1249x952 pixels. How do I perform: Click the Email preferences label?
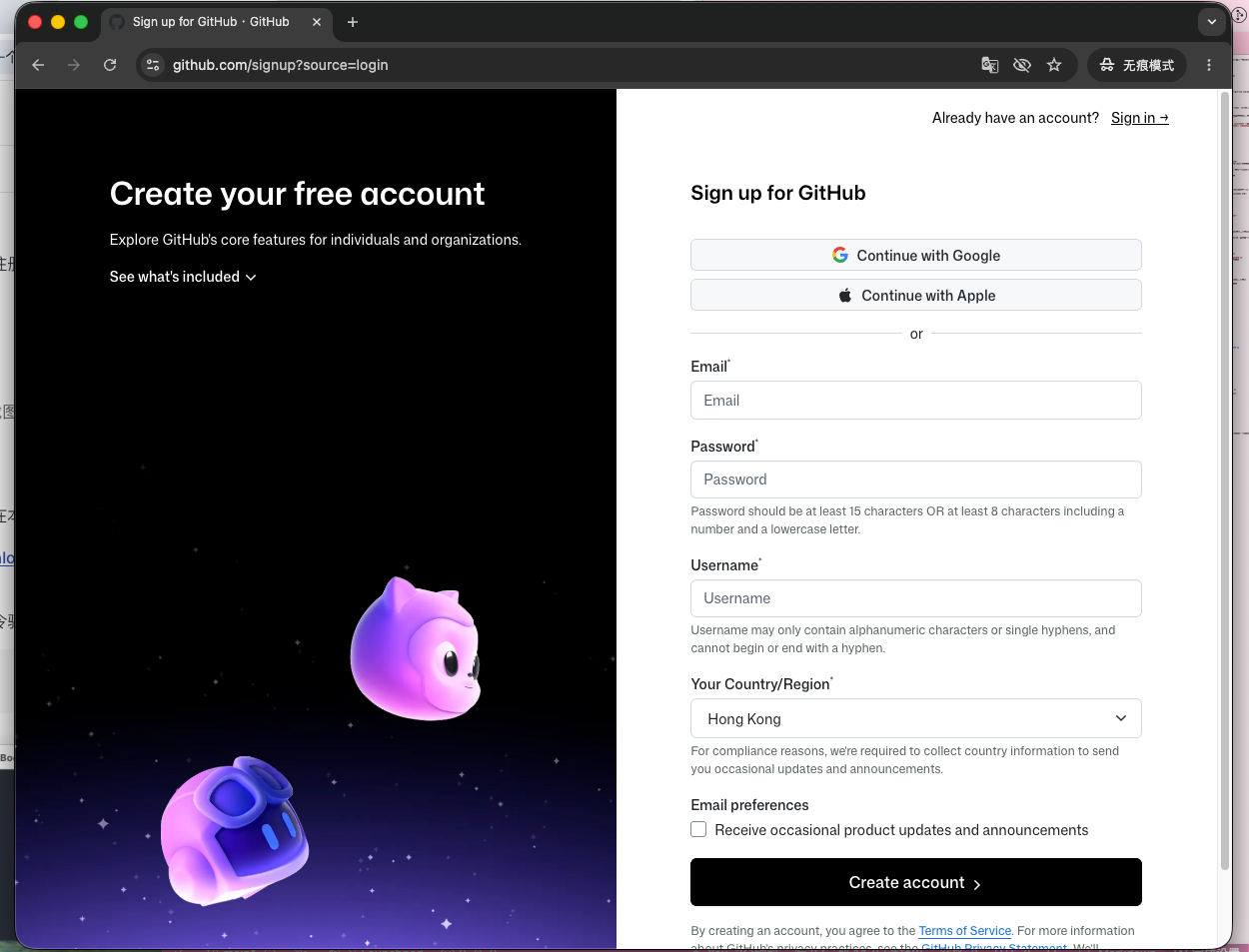pos(749,805)
